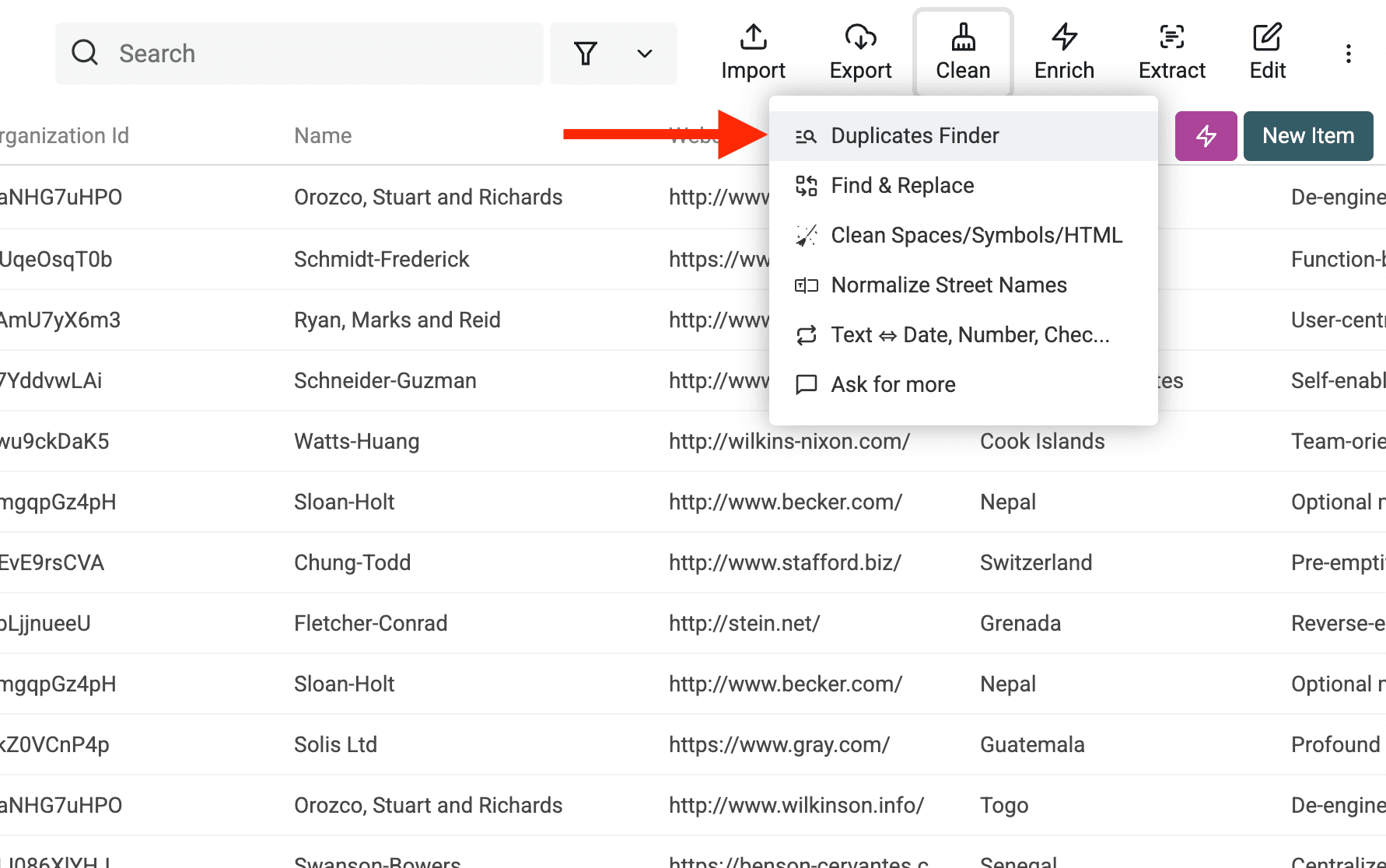Open Text to Date conversion option

pyautogui.click(x=971, y=334)
